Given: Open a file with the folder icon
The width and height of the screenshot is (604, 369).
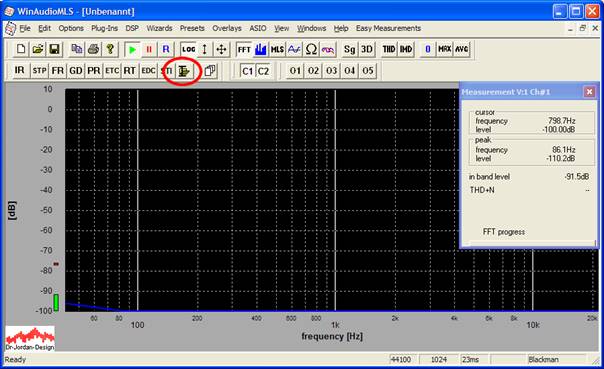Looking at the screenshot, I should pyautogui.click(x=38, y=49).
